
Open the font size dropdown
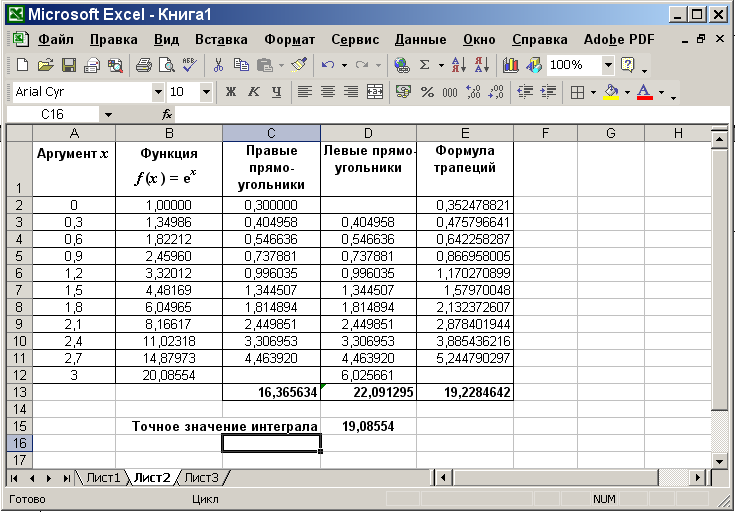206,92
